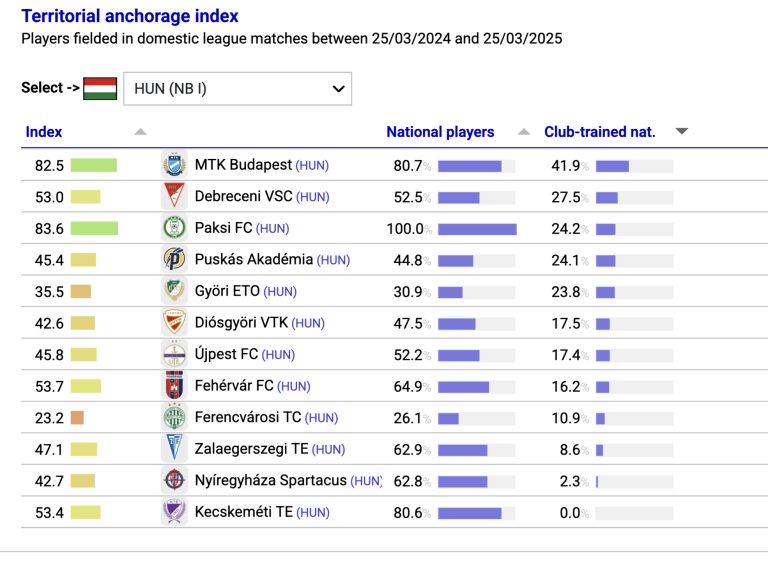Click the Puskás Akadémia club logo

(174, 259)
